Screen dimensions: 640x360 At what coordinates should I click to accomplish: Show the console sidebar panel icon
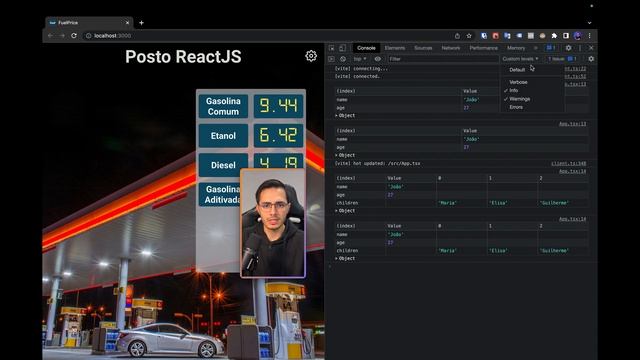(331, 59)
